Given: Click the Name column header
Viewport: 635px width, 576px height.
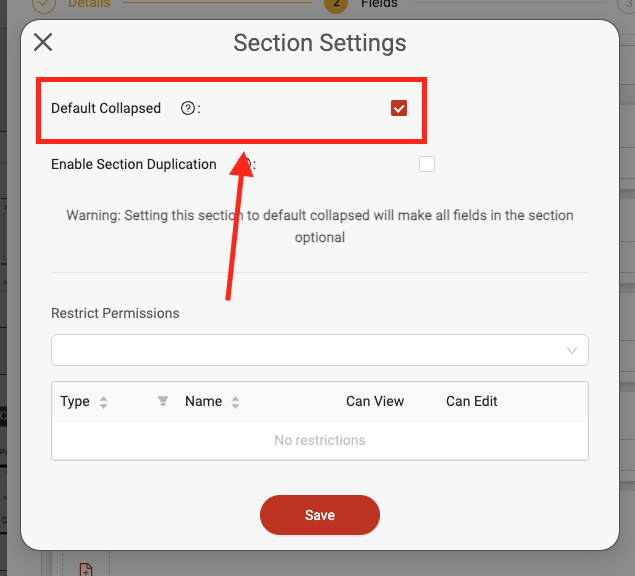Looking at the screenshot, I should coord(203,401).
